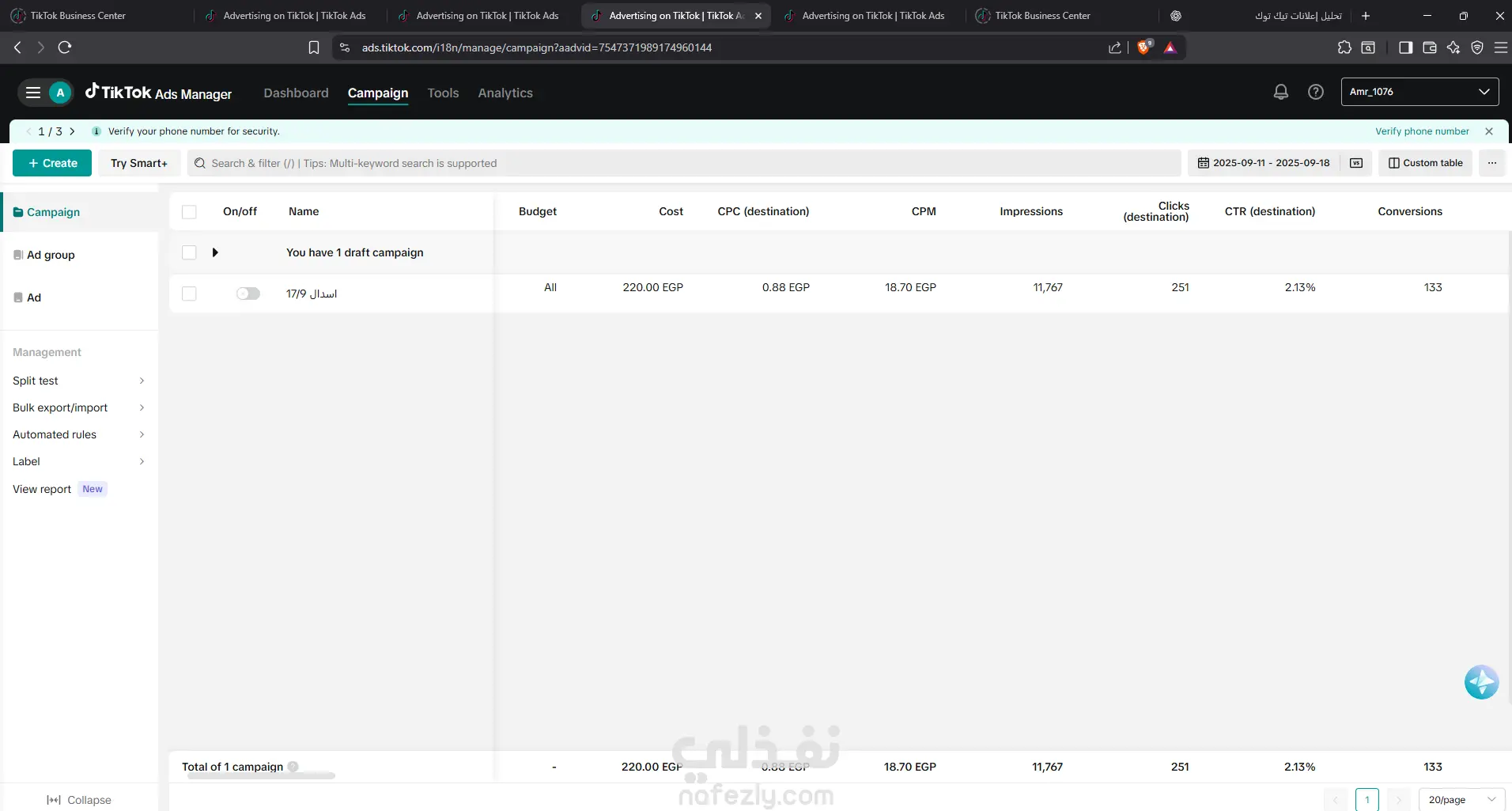Tick the checkbox for the draft campaign row
The width and height of the screenshot is (1512, 811).
189,252
